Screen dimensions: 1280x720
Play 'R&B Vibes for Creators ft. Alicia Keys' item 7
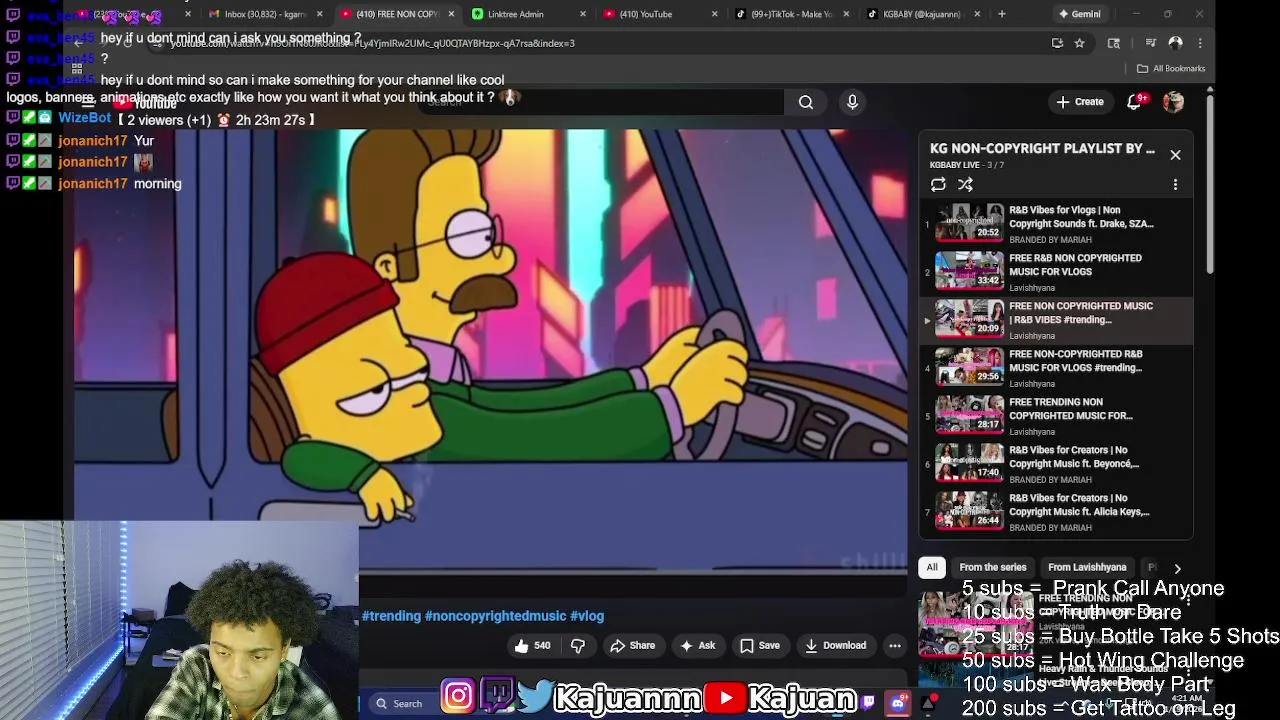(1056, 511)
